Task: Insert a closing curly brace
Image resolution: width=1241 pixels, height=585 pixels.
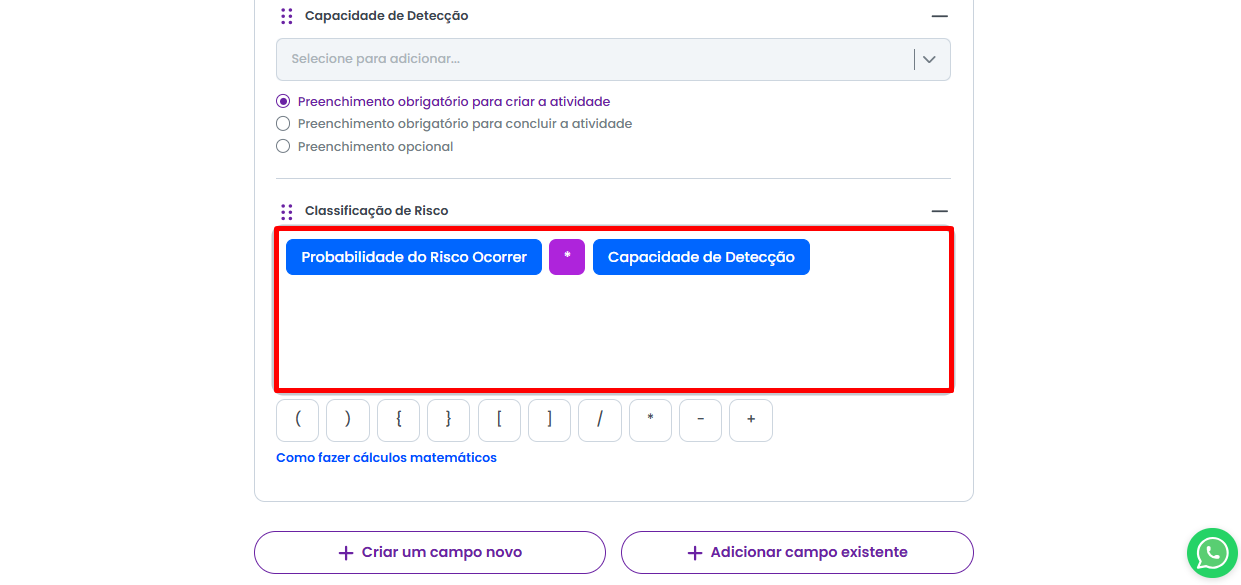Action: coord(448,421)
